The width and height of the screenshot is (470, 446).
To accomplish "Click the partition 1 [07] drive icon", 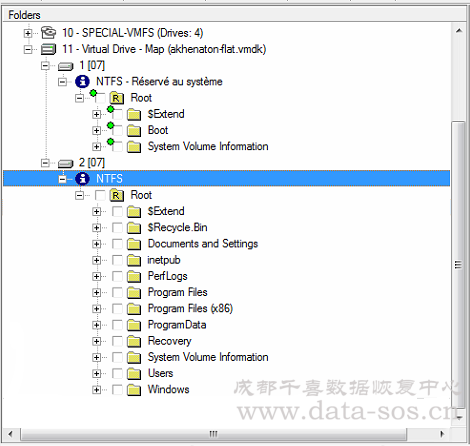I will pos(65,66).
